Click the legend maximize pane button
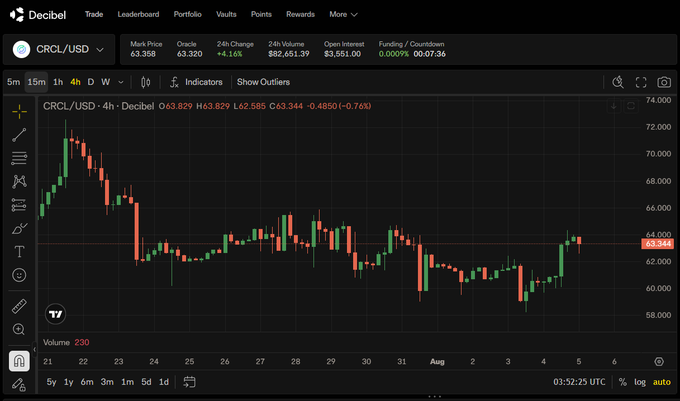Screen dimensions: 680x401 tap(631, 106)
